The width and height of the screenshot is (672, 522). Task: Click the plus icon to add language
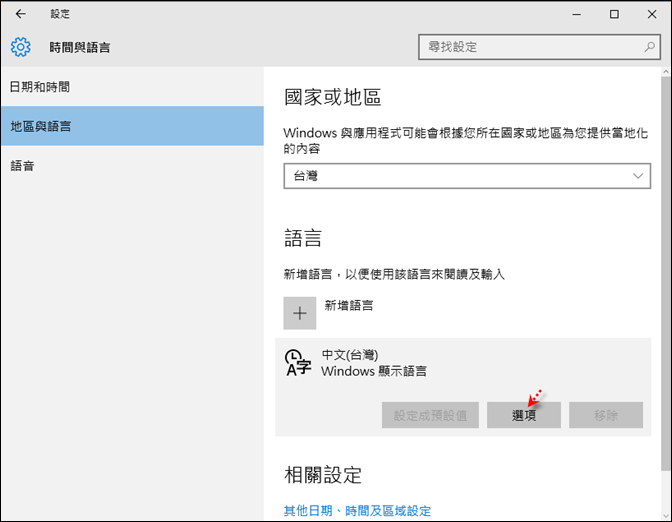pos(300,313)
